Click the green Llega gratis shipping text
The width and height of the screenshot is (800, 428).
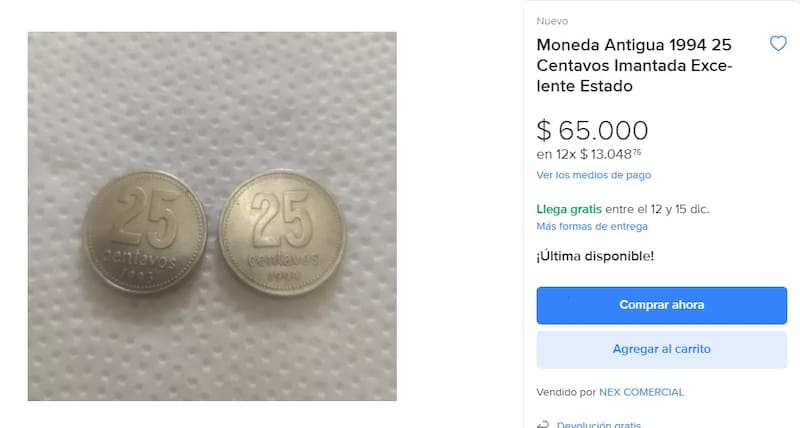click(569, 209)
